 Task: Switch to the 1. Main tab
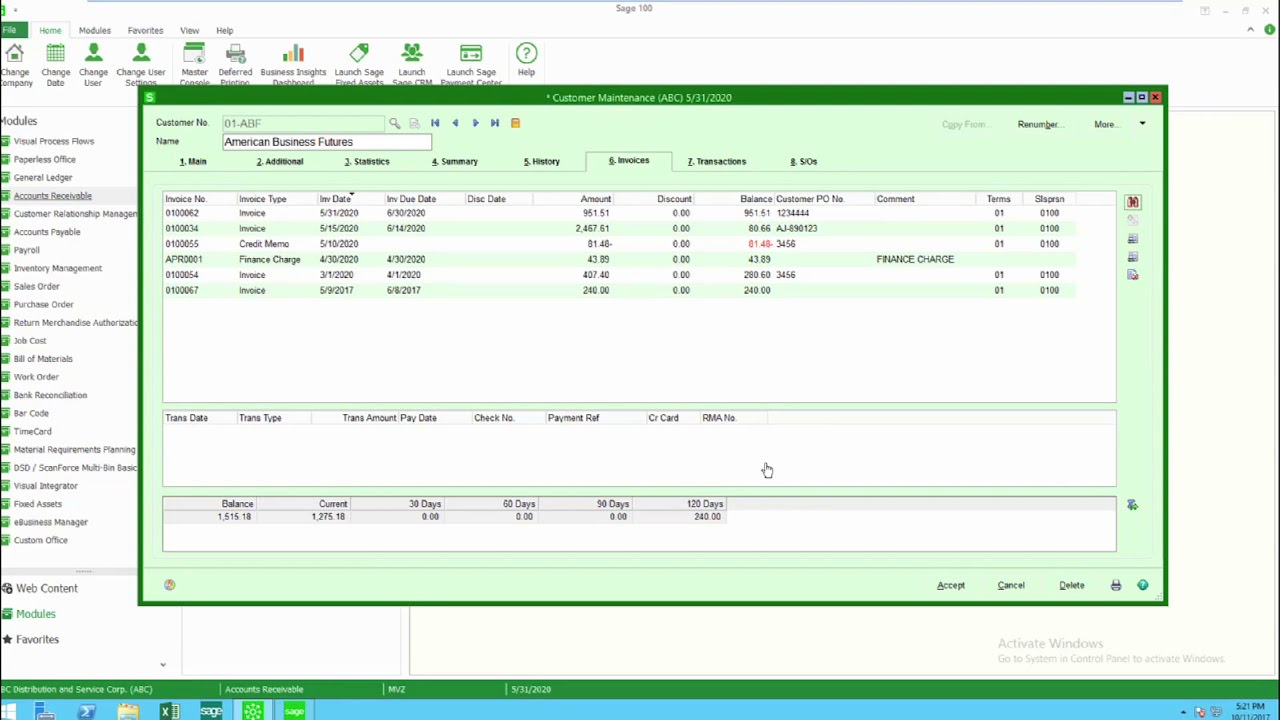pyautogui.click(x=193, y=161)
